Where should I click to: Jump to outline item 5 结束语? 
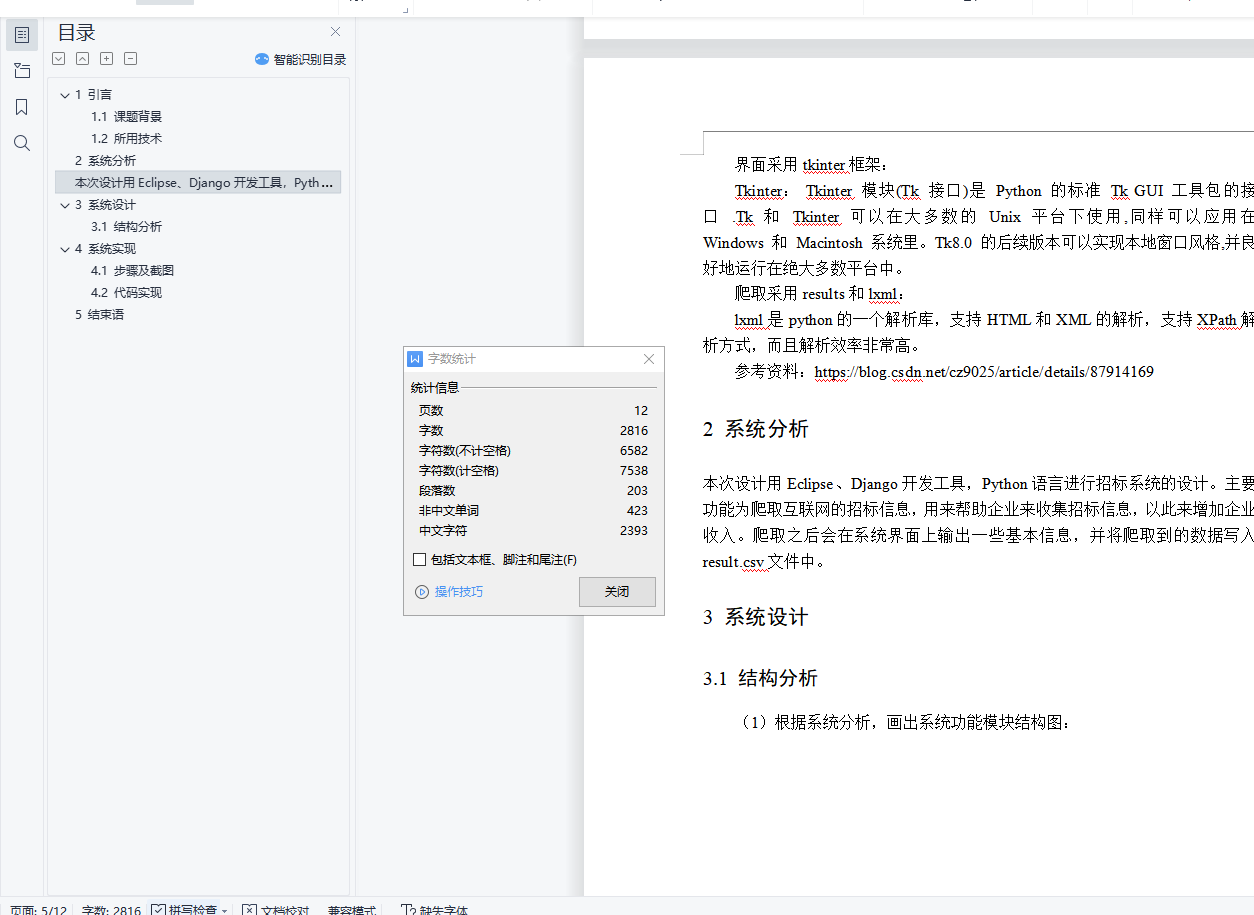99,315
